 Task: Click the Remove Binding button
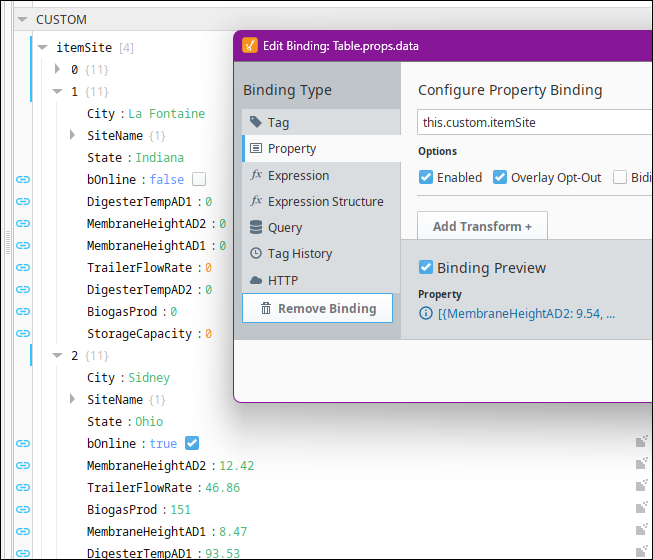click(320, 308)
